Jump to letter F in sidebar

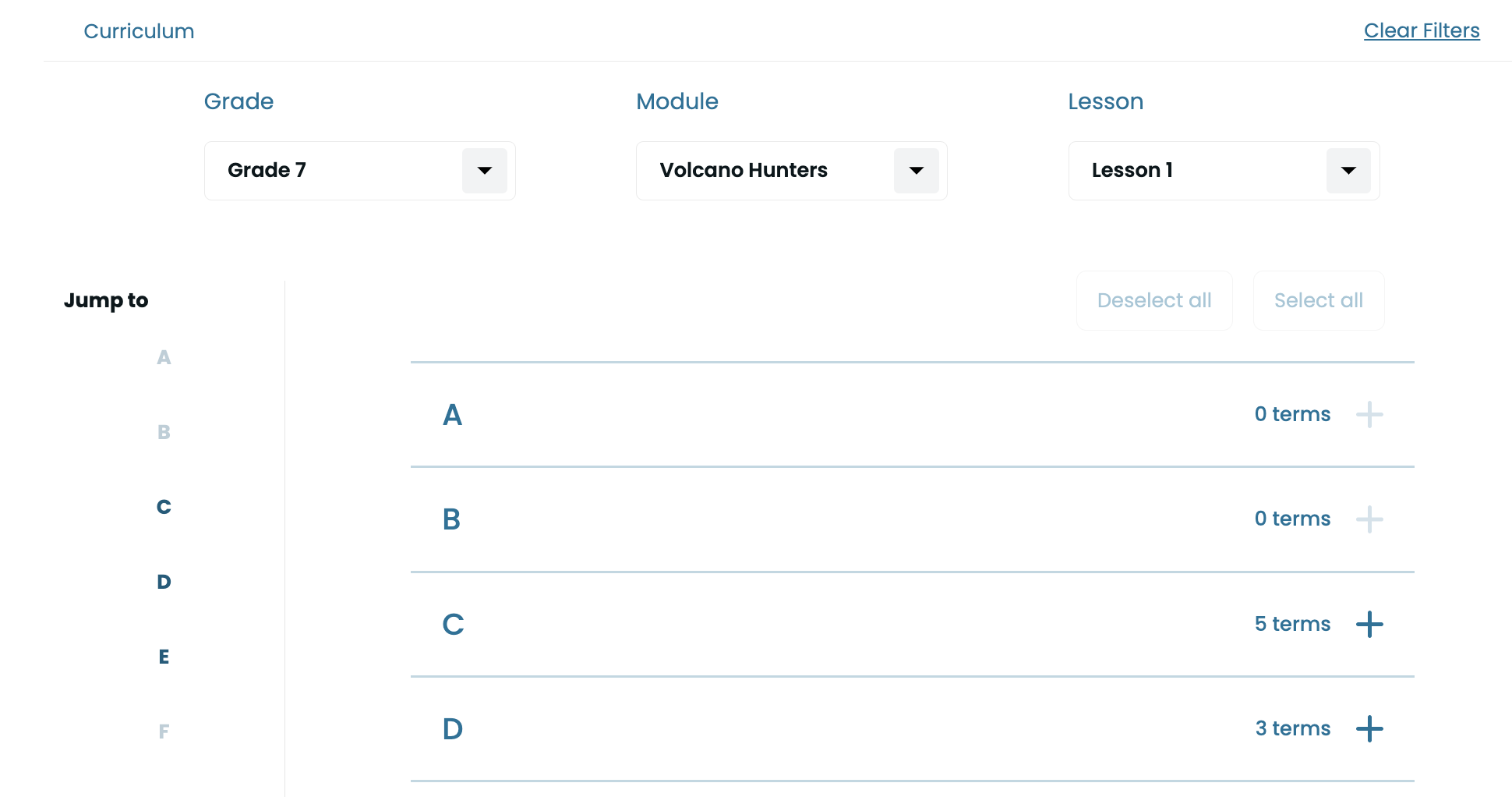[164, 731]
